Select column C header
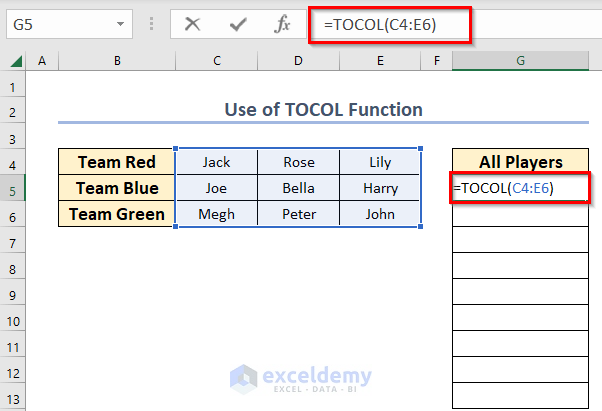The width and height of the screenshot is (602, 411). (x=216, y=62)
